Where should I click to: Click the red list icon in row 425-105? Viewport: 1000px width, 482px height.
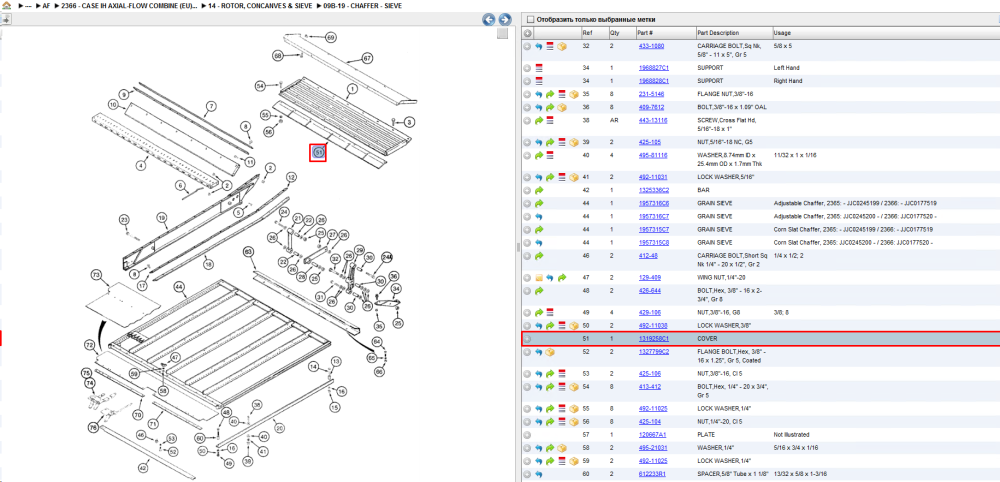(x=562, y=142)
